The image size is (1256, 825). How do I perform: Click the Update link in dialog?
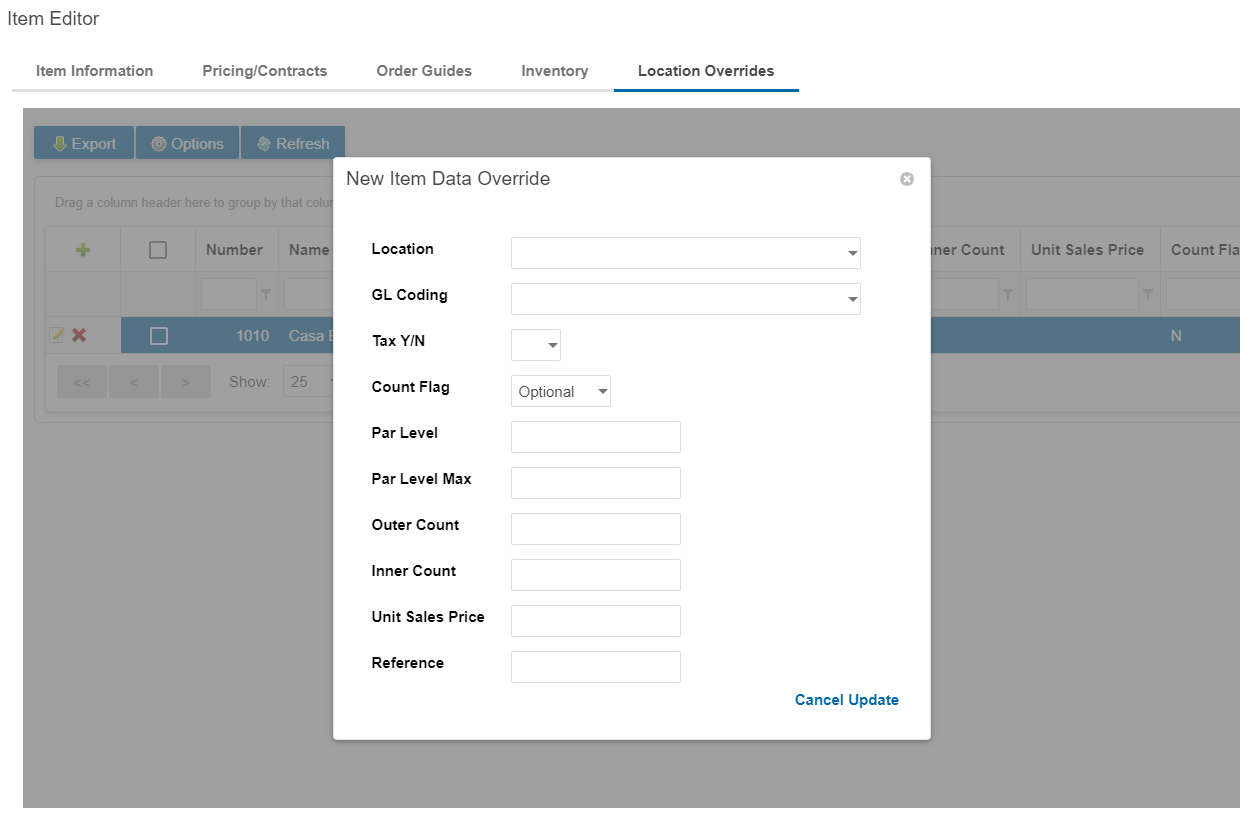873,700
